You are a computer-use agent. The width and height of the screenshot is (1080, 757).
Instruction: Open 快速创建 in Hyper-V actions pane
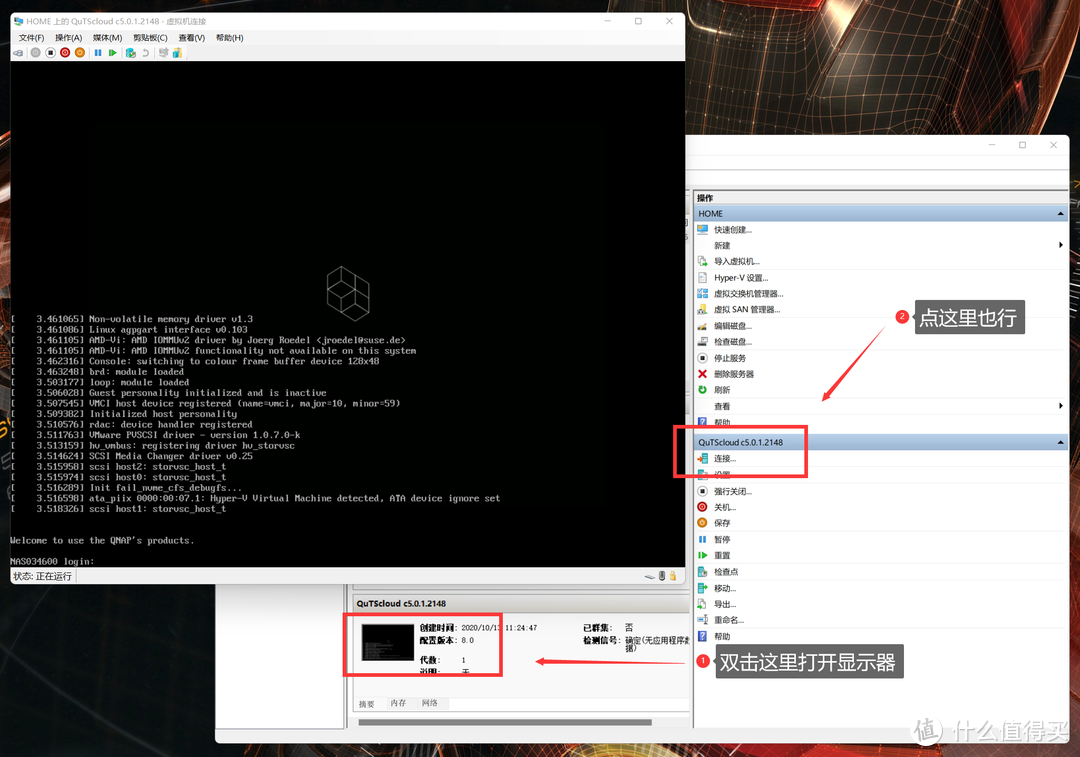[732, 229]
